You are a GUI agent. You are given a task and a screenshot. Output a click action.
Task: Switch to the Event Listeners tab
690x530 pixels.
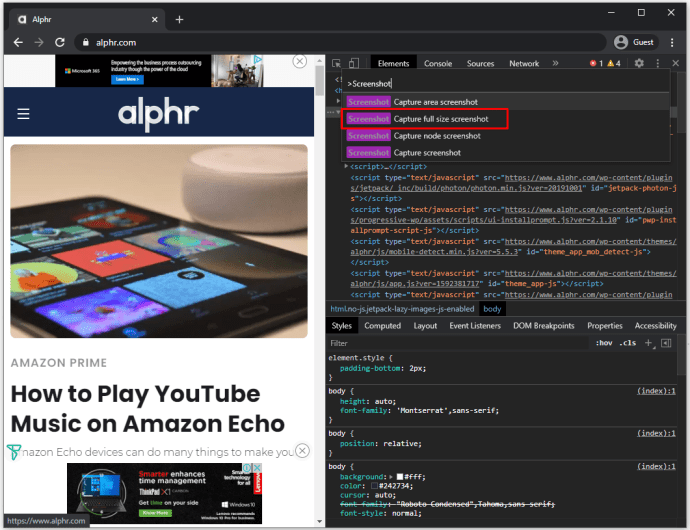coord(475,326)
